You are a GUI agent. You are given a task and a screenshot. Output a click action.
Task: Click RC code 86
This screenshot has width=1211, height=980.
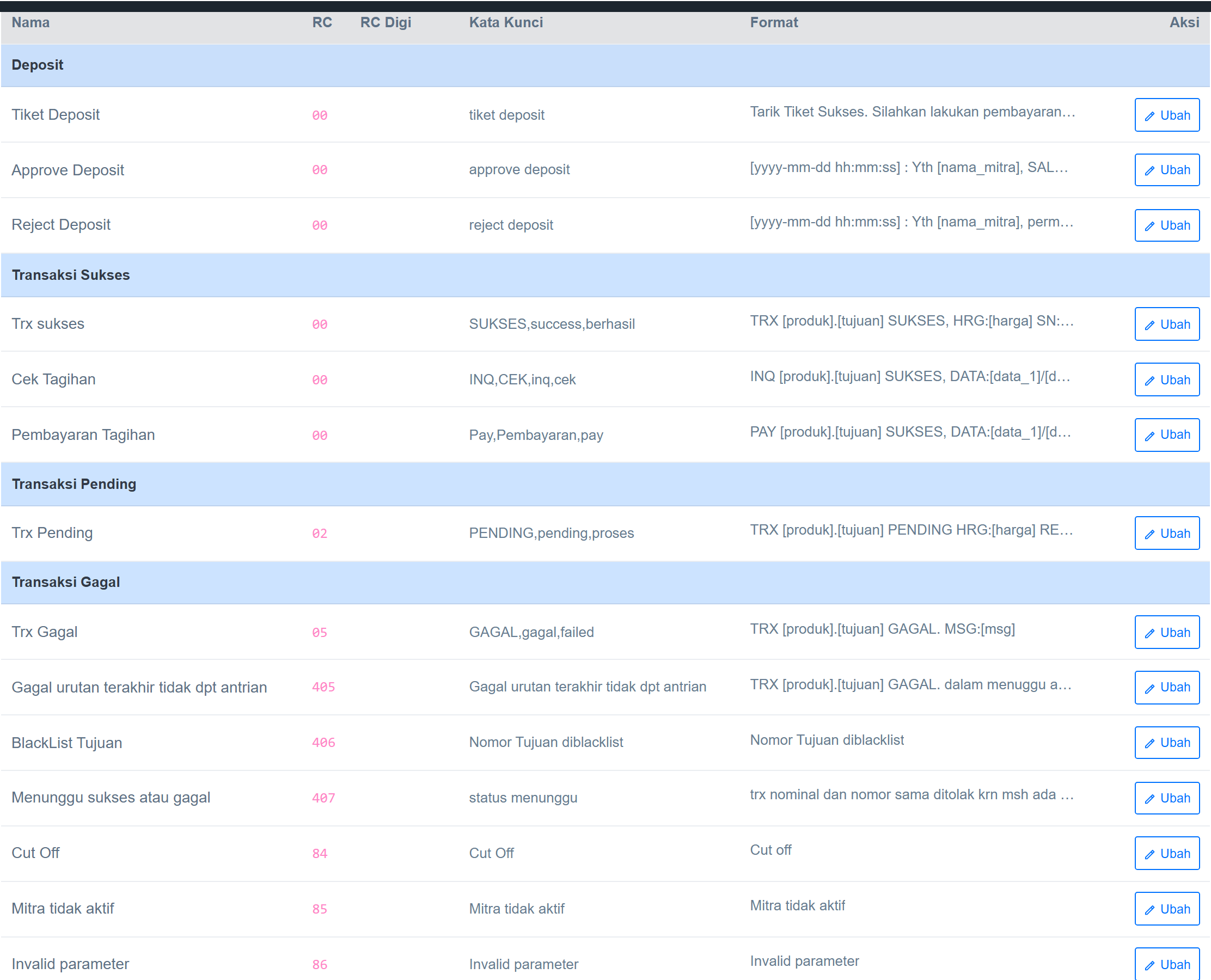pyautogui.click(x=320, y=965)
